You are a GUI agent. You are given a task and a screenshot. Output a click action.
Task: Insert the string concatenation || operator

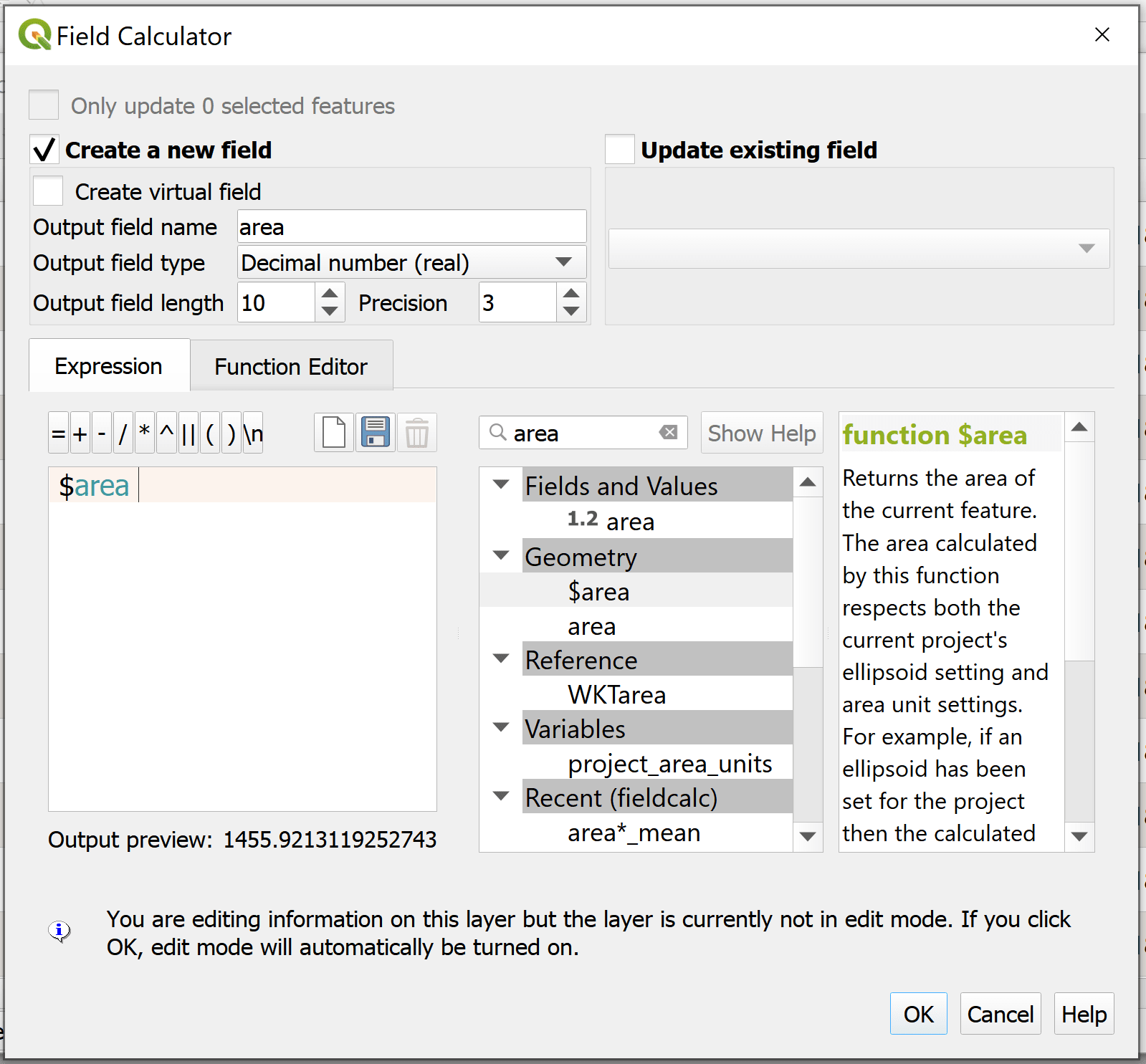[188, 433]
